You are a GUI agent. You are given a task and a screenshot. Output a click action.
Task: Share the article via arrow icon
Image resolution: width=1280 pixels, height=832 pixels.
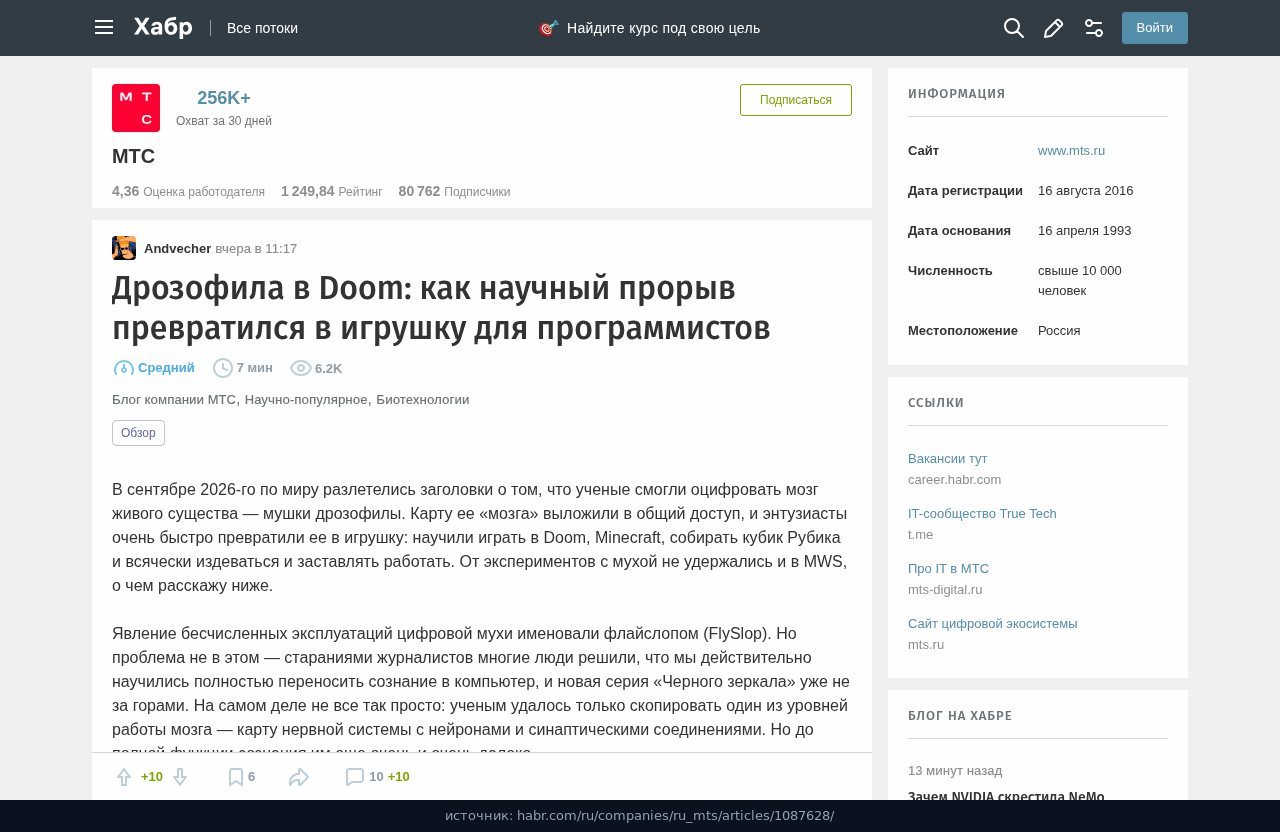[299, 777]
